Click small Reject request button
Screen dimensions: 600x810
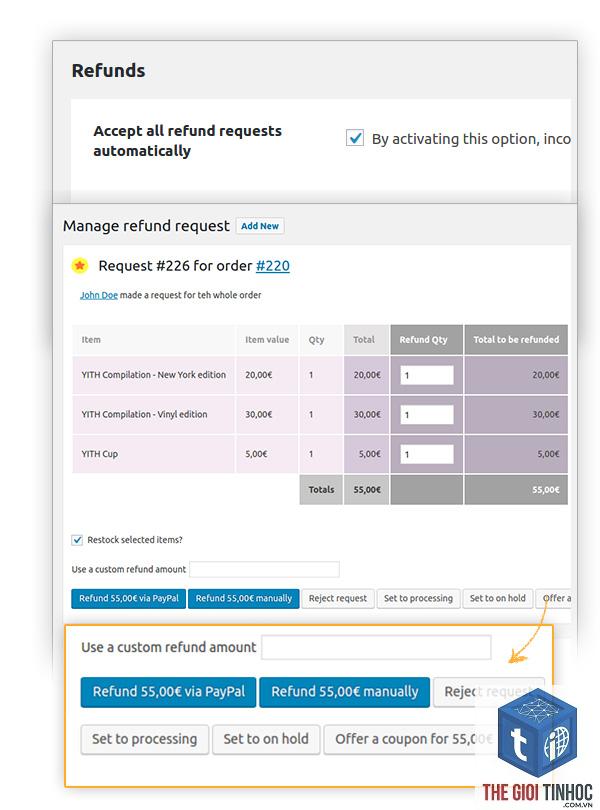coord(338,598)
